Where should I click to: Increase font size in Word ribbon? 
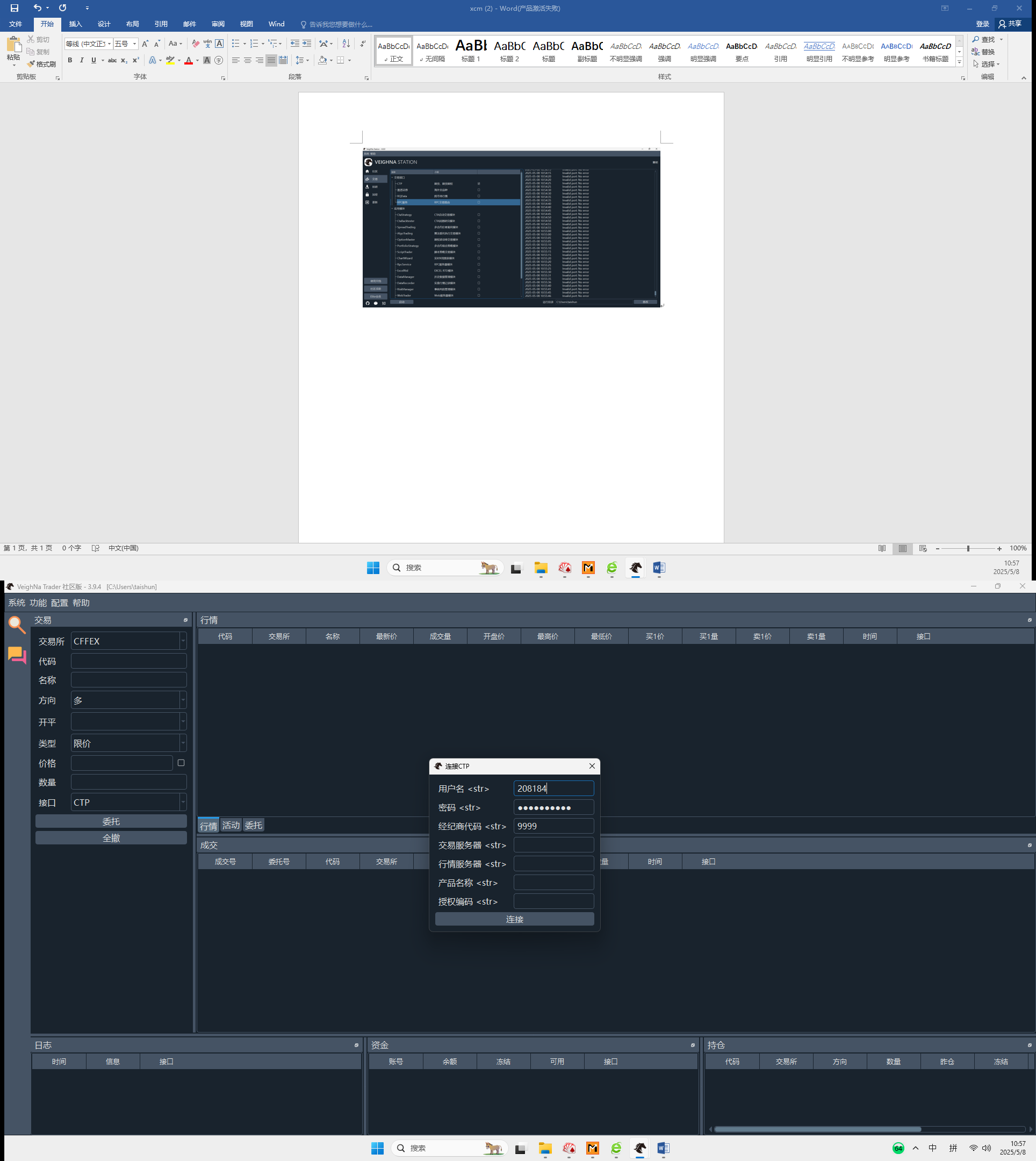tap(145, 44)
